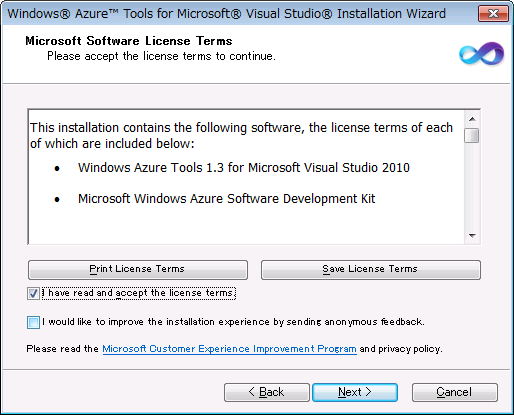Click Save License Terms button

coord(371,270)
